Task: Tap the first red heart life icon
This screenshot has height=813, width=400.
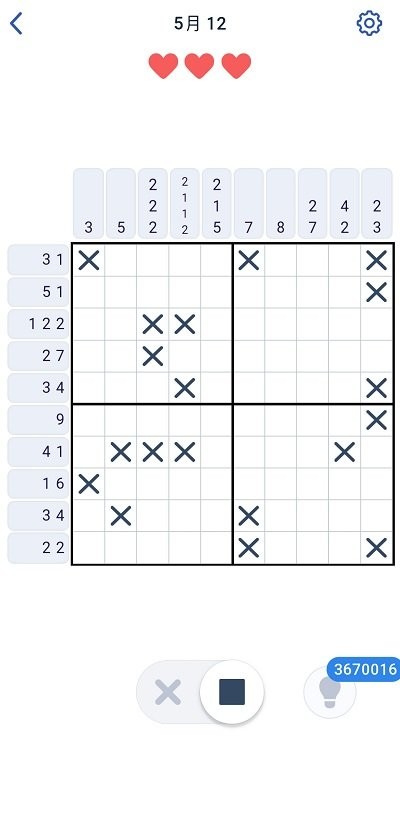Action: tap(163, 66)
